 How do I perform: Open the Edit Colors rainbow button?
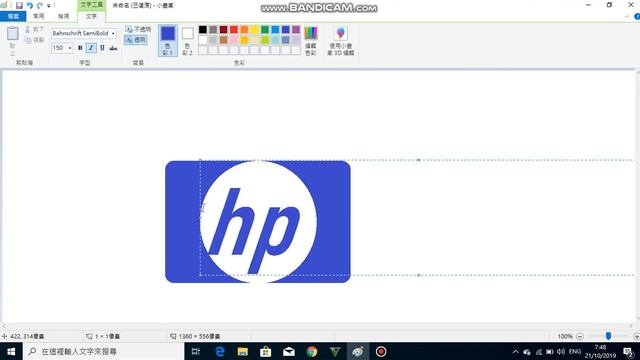pyautogui.click(x=311, y=40)
